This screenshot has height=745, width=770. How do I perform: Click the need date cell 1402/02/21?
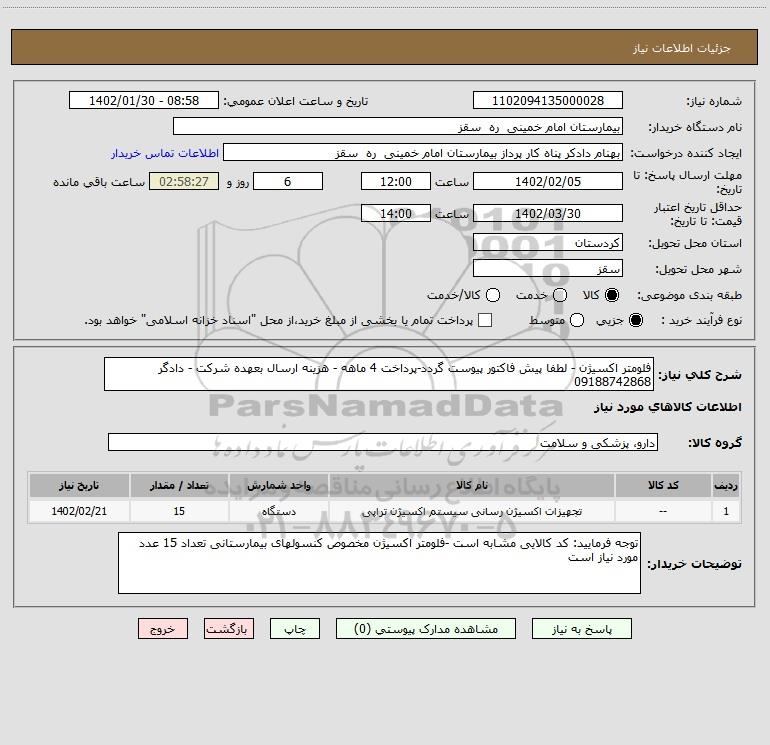(79, 511)
